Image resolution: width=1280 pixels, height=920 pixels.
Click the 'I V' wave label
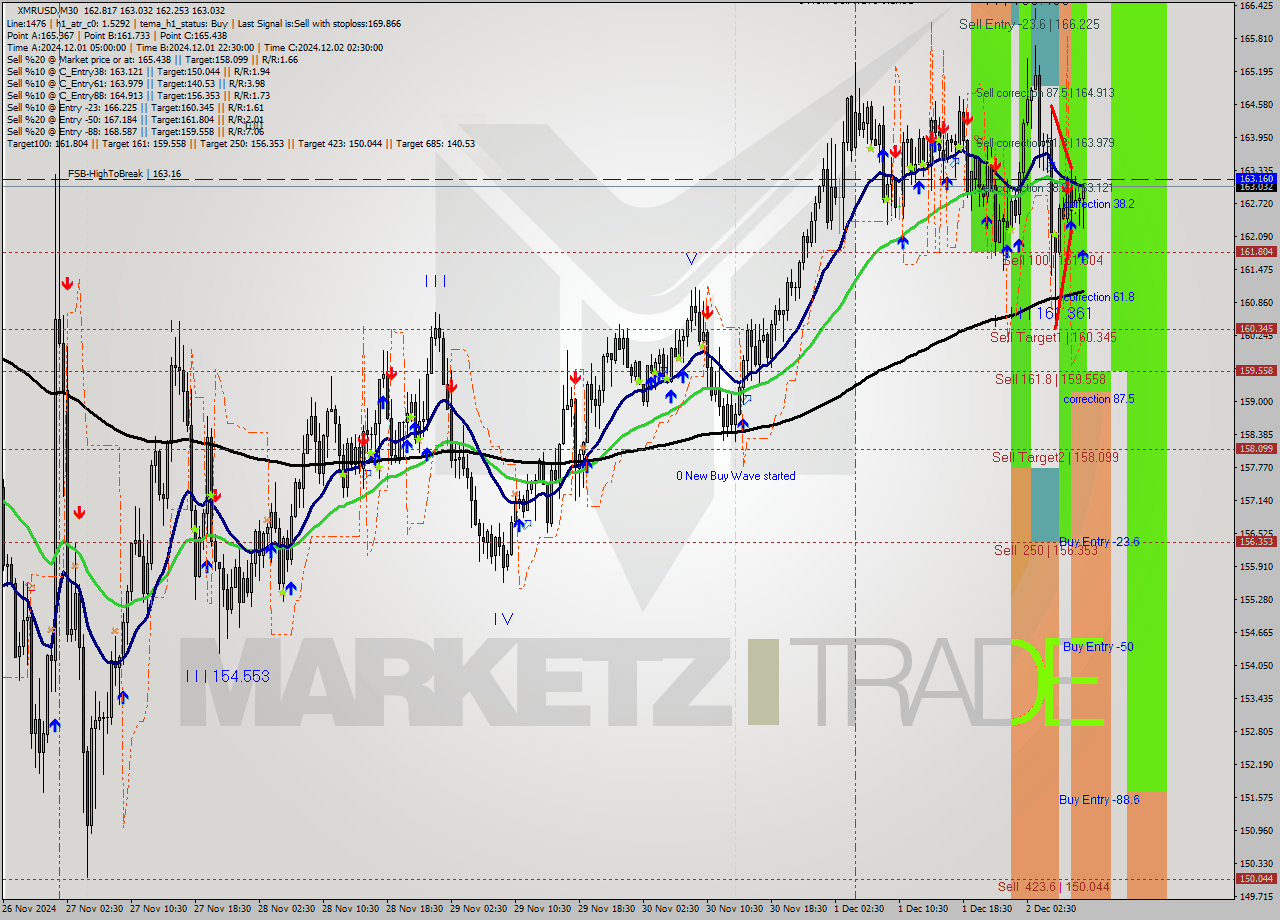point(503,619)
